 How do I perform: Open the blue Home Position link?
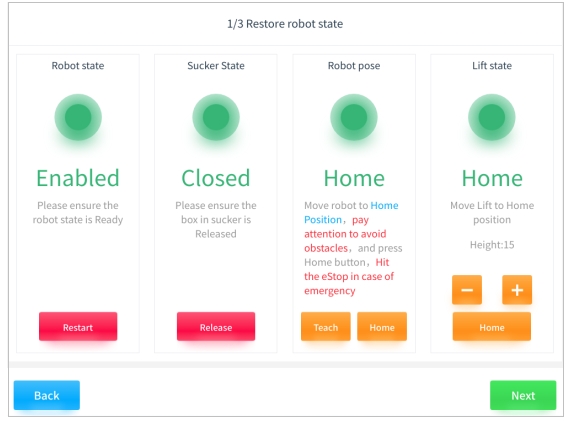coord(351,212)
